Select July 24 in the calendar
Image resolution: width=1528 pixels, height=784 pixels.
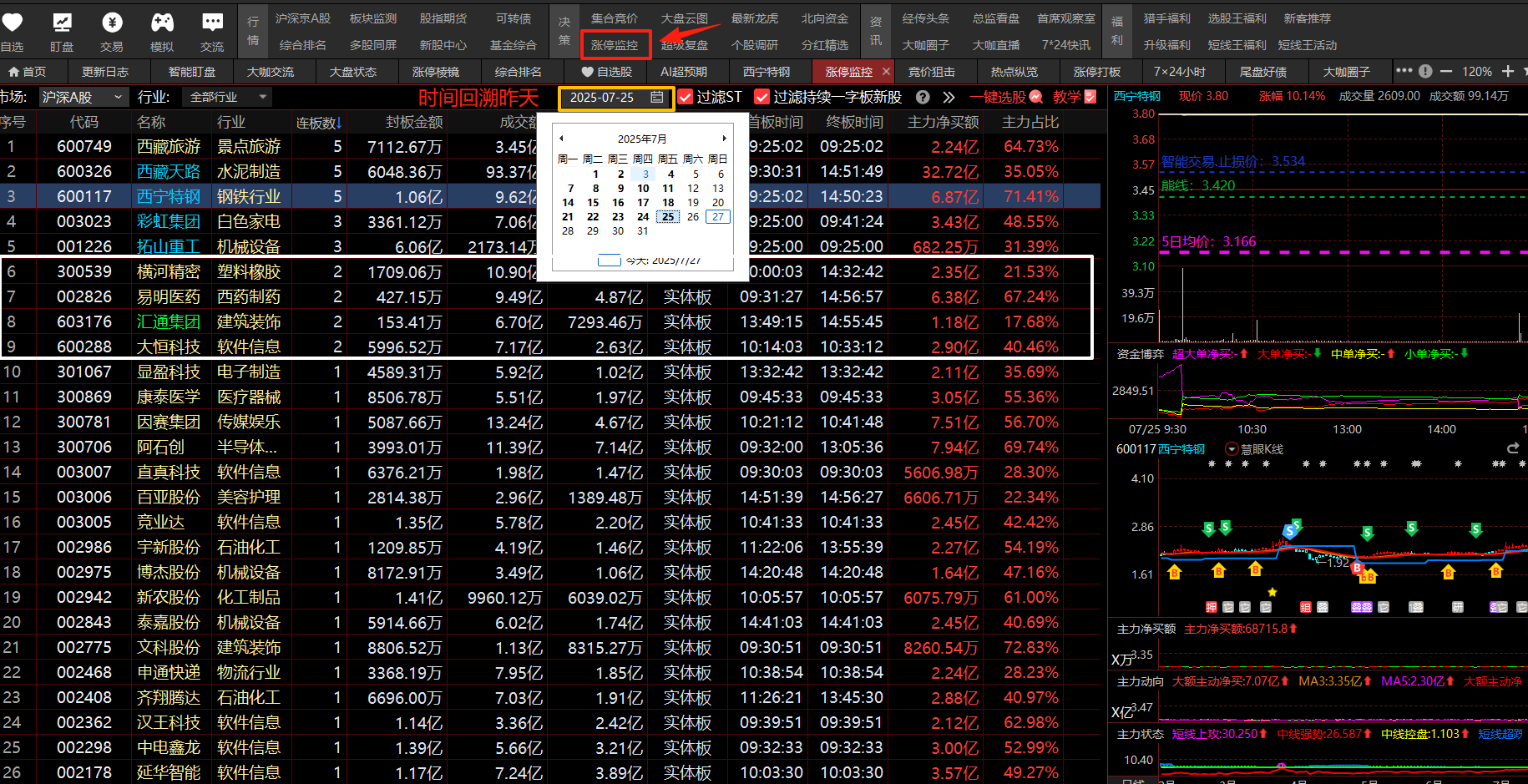click(643, 216)
